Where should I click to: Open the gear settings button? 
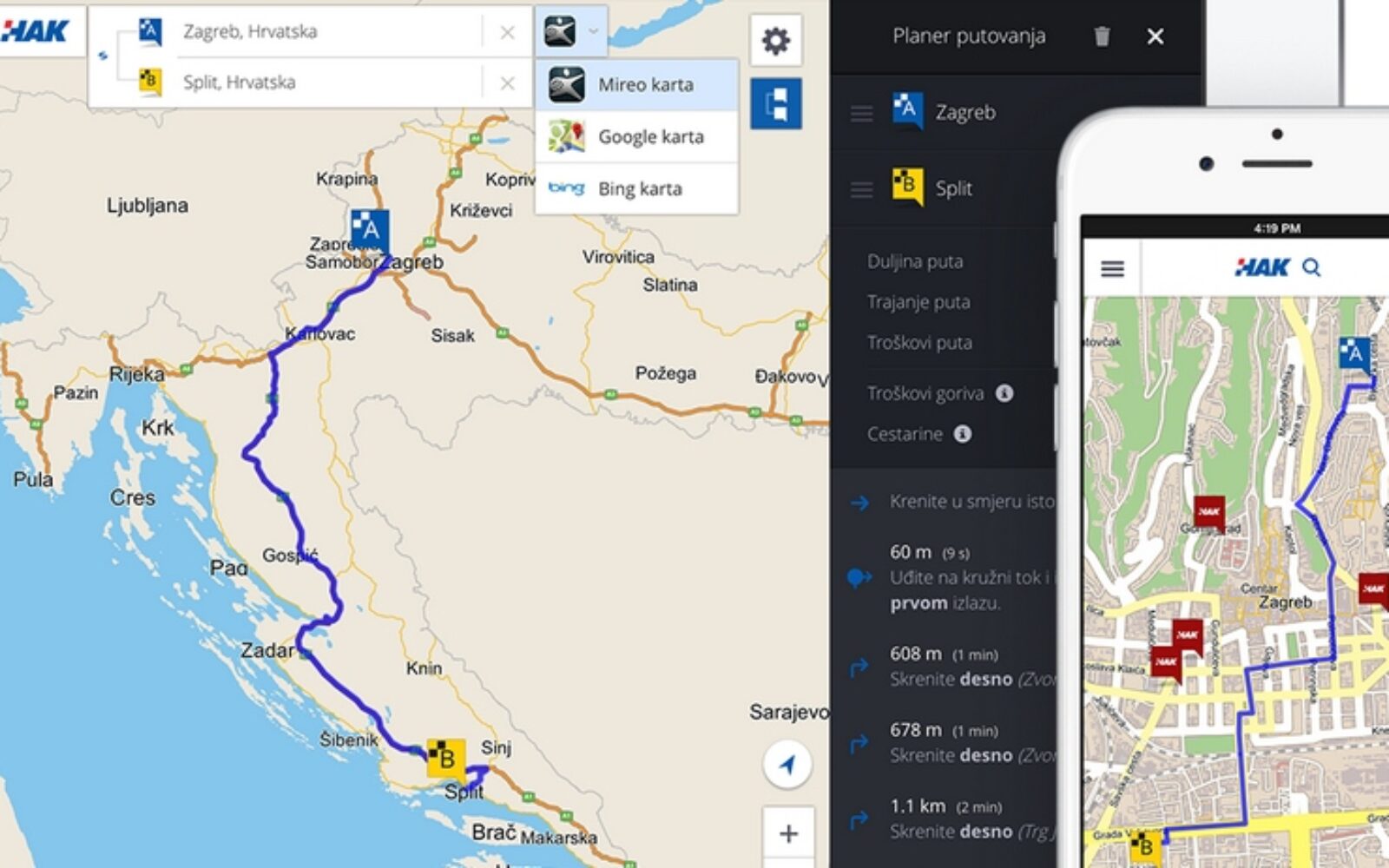tap(775, 41)
